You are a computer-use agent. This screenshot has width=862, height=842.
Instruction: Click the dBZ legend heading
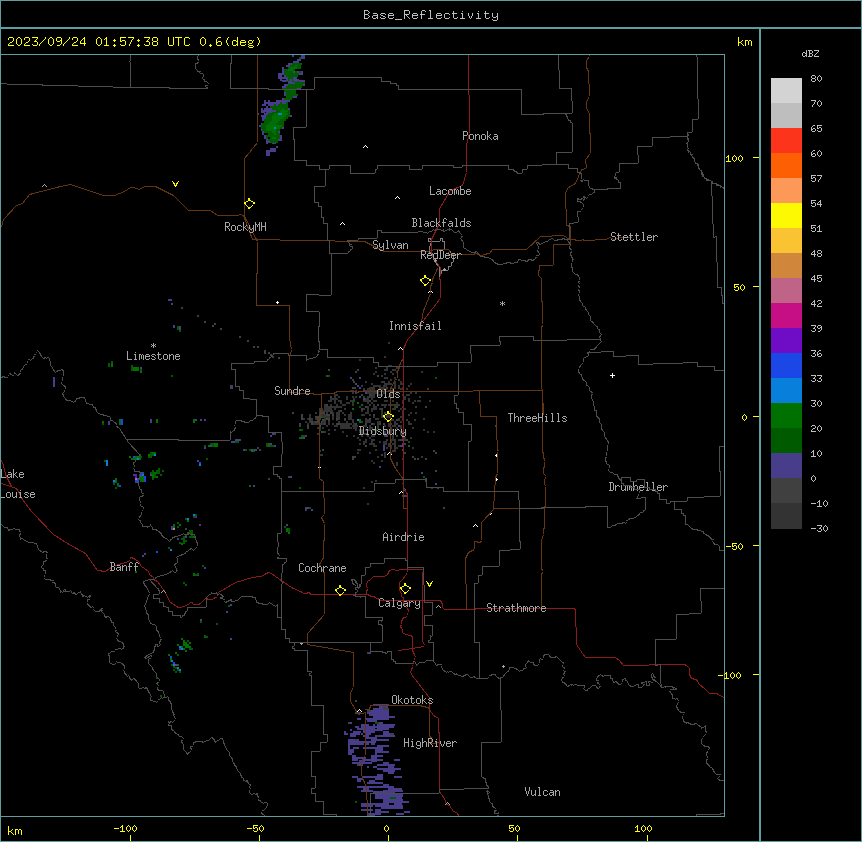(x=810, y=54)
